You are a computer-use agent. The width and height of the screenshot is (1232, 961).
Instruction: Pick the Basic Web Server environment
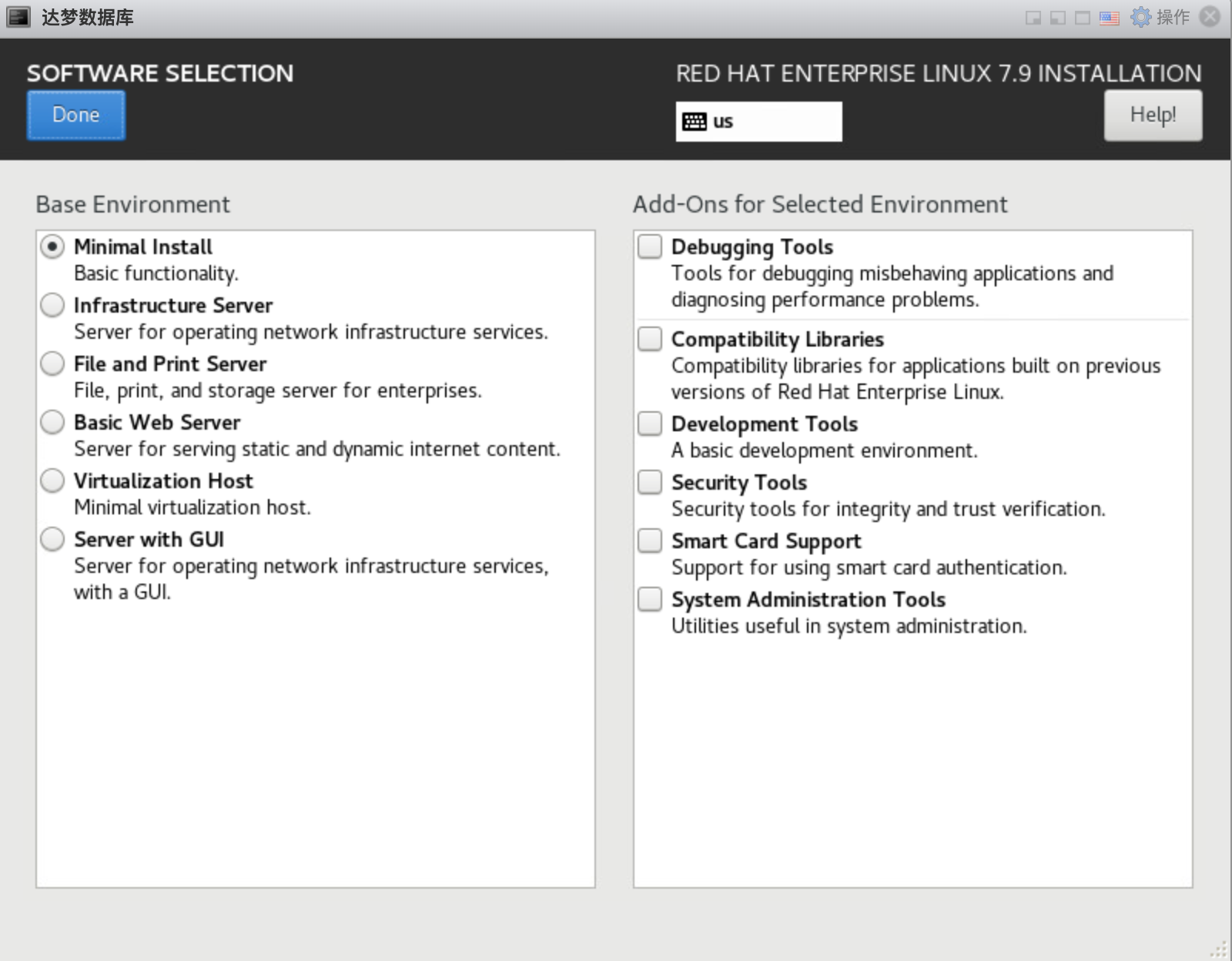[52, 423]
